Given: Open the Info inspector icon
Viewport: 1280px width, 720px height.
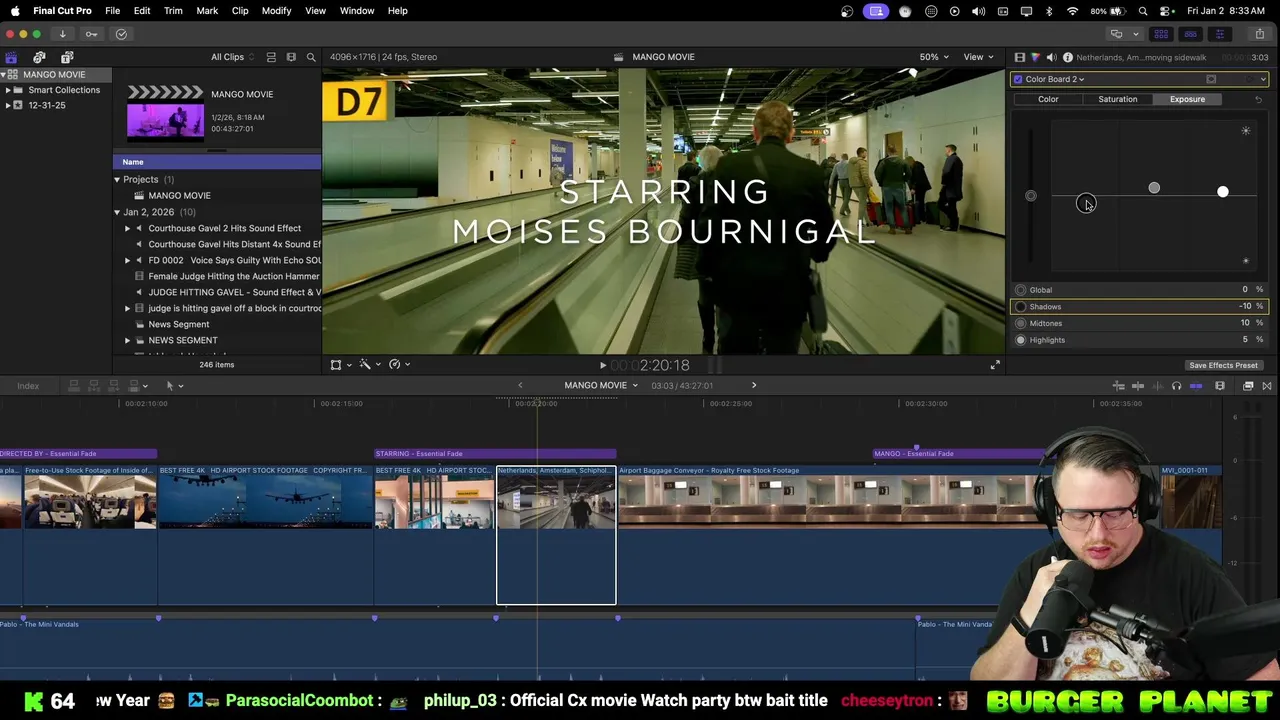Looking at the screenshot, I should point(1067,57).
